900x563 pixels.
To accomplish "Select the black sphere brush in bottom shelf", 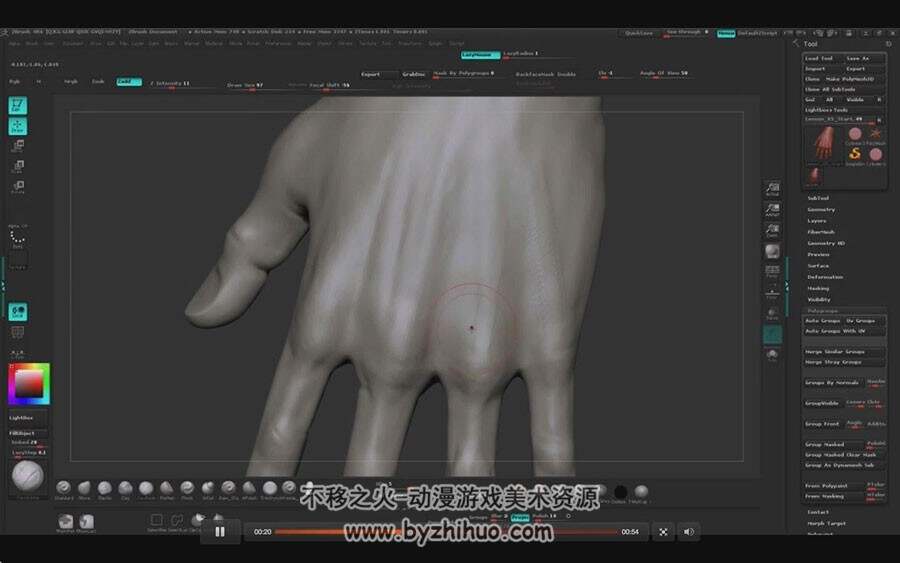I will [620, 491].
